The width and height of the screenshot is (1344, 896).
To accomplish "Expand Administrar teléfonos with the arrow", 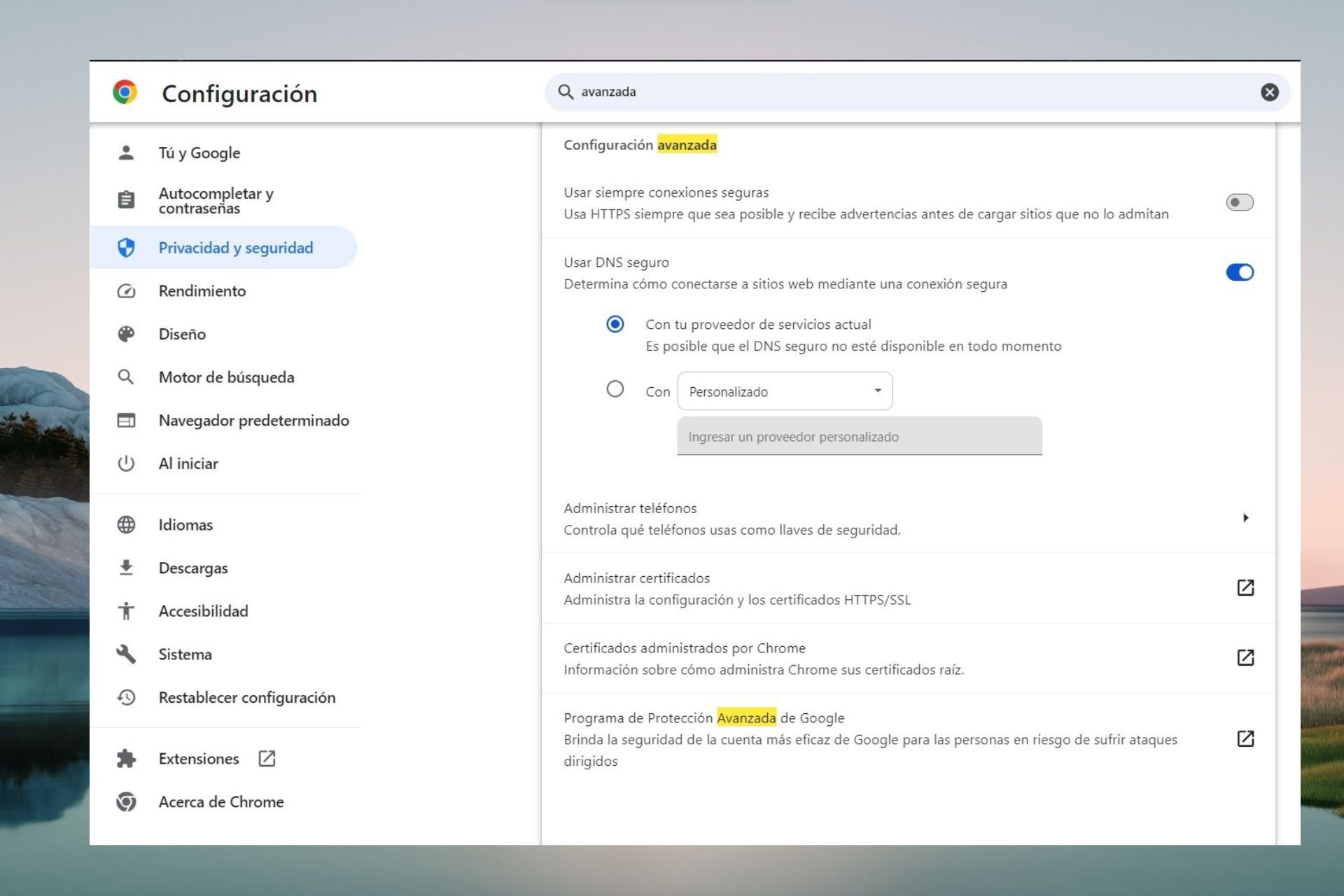I will pos(1245,518).
